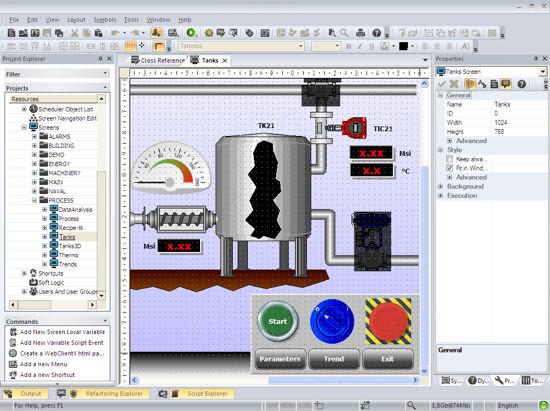
Task: Switch to the Cross Reference tab
Action: [x=158, y=60]
